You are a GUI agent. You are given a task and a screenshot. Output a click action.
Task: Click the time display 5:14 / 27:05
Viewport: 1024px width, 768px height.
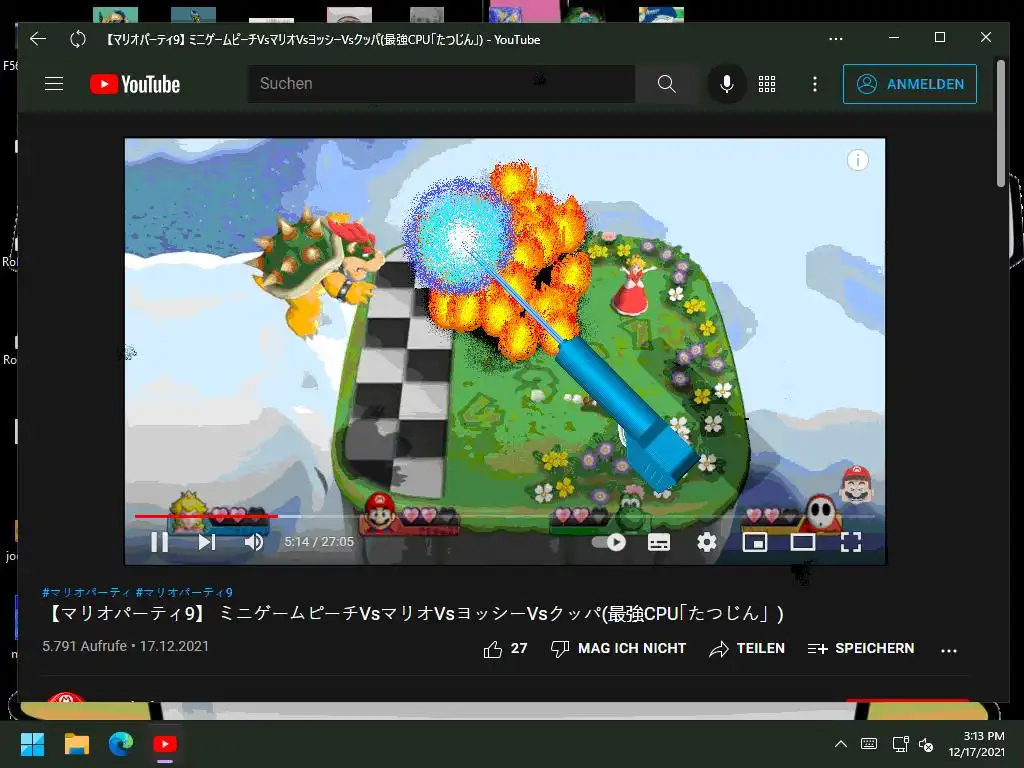click(x=319, y=542)
